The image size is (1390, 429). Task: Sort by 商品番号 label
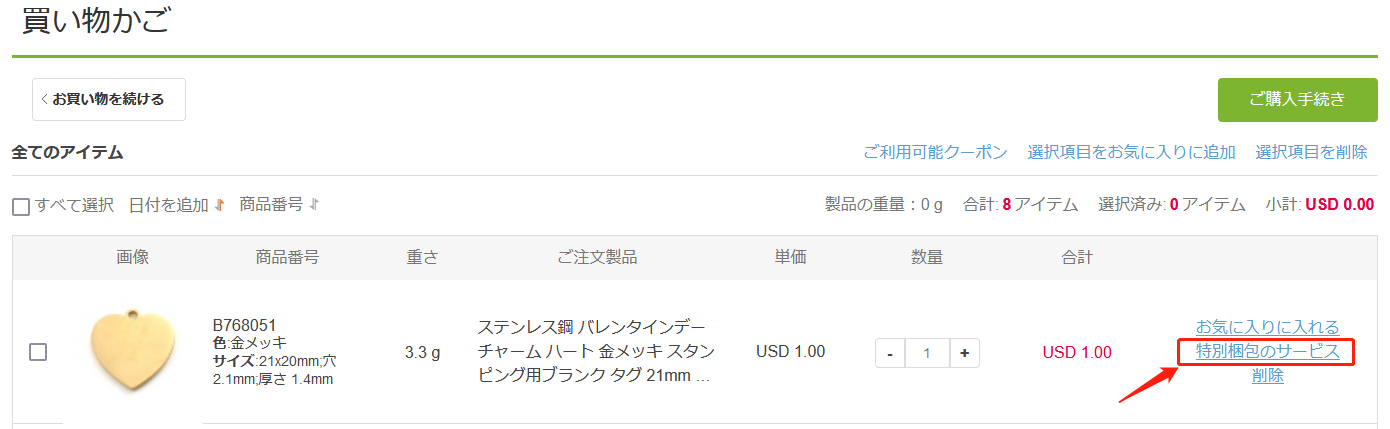pyautogui.click(x=271, y=205)
